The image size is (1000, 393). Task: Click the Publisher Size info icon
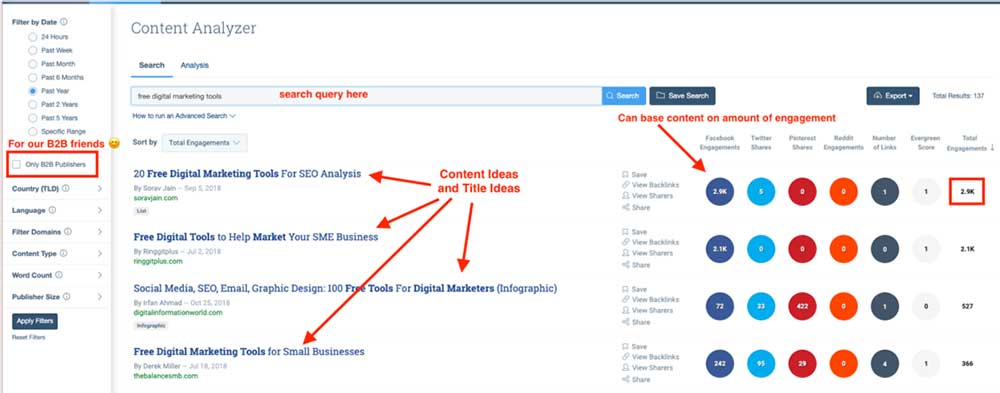click(x=66, y=297)
